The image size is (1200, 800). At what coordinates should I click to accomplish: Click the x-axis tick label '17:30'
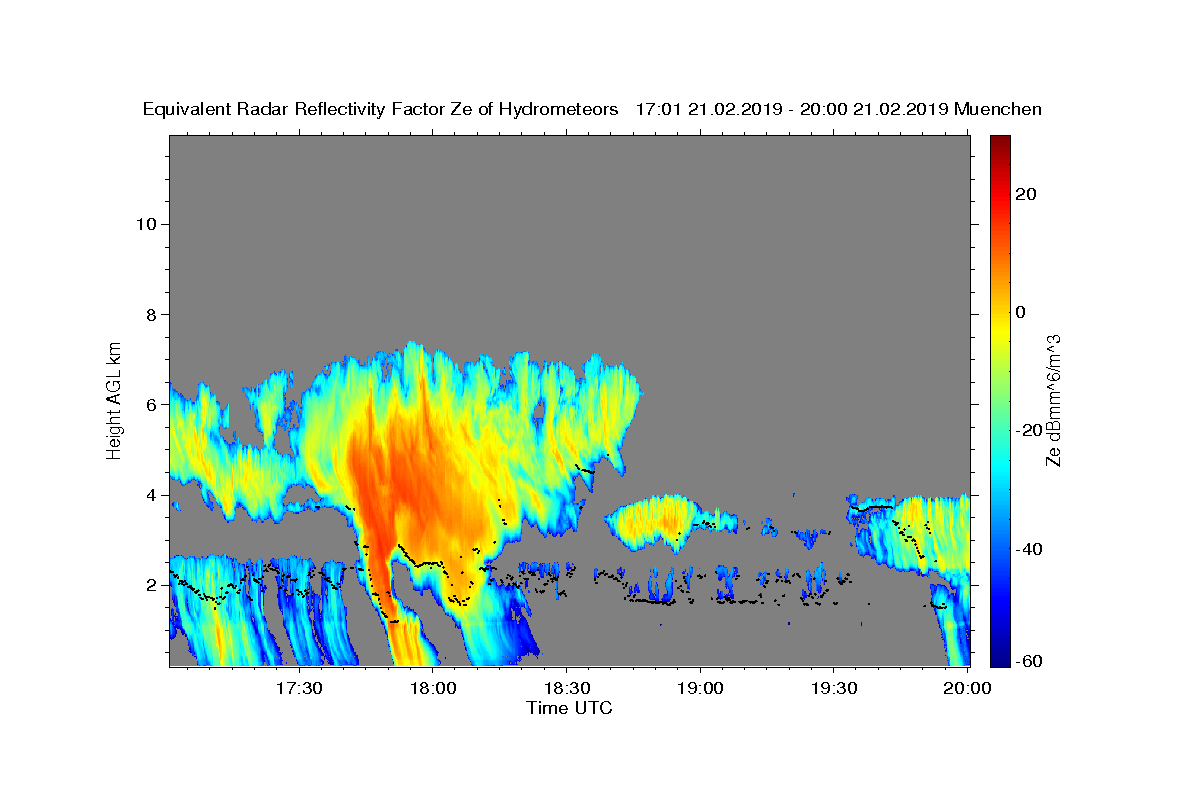(x=300, y=689)
